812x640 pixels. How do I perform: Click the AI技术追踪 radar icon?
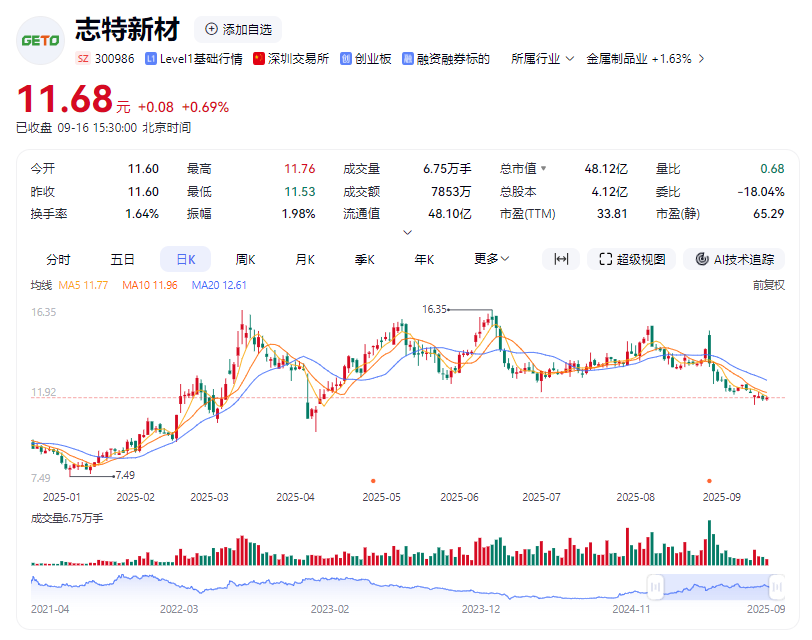point(702,259)
